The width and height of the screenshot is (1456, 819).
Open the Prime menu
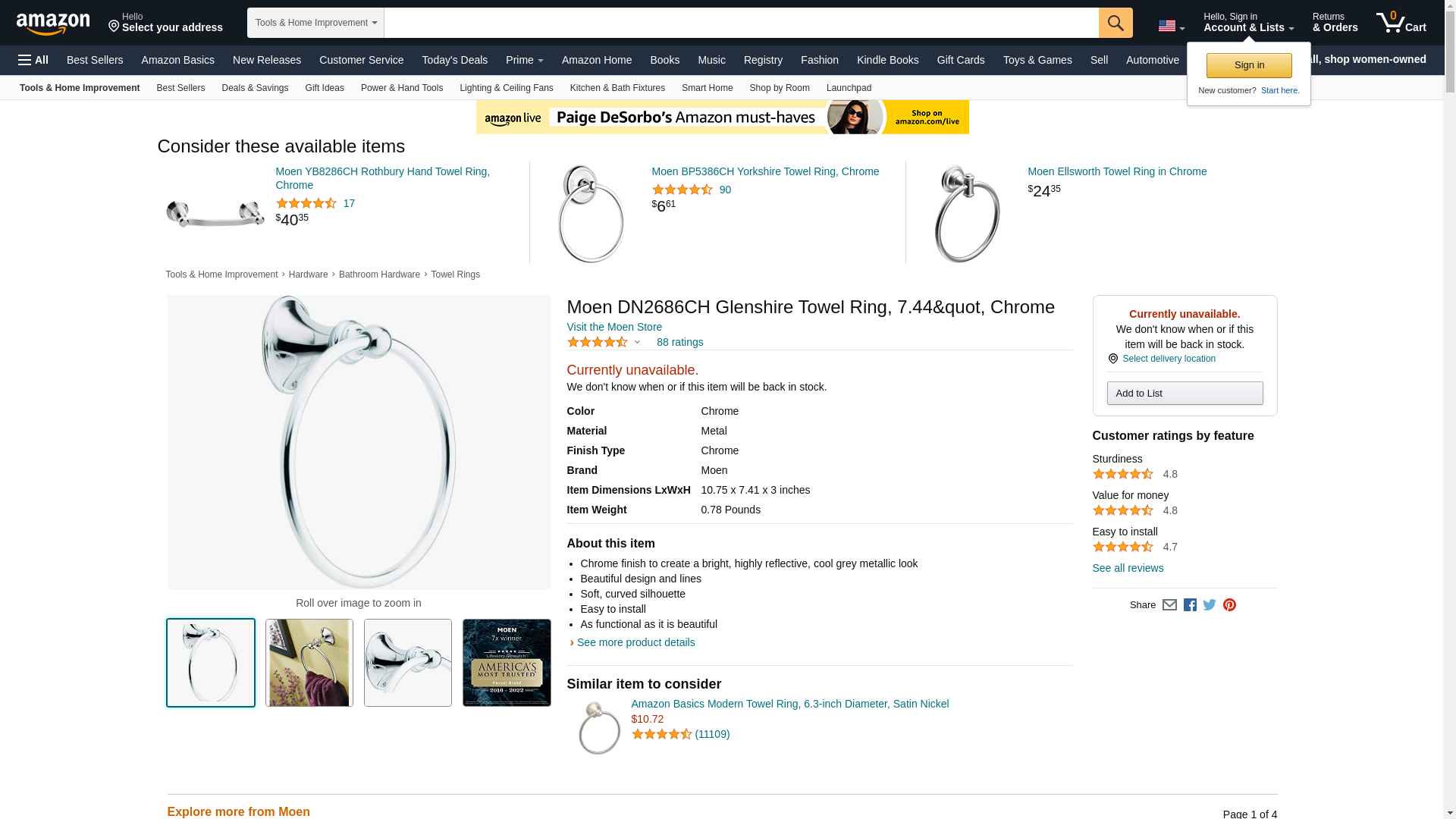pos(524,60)
